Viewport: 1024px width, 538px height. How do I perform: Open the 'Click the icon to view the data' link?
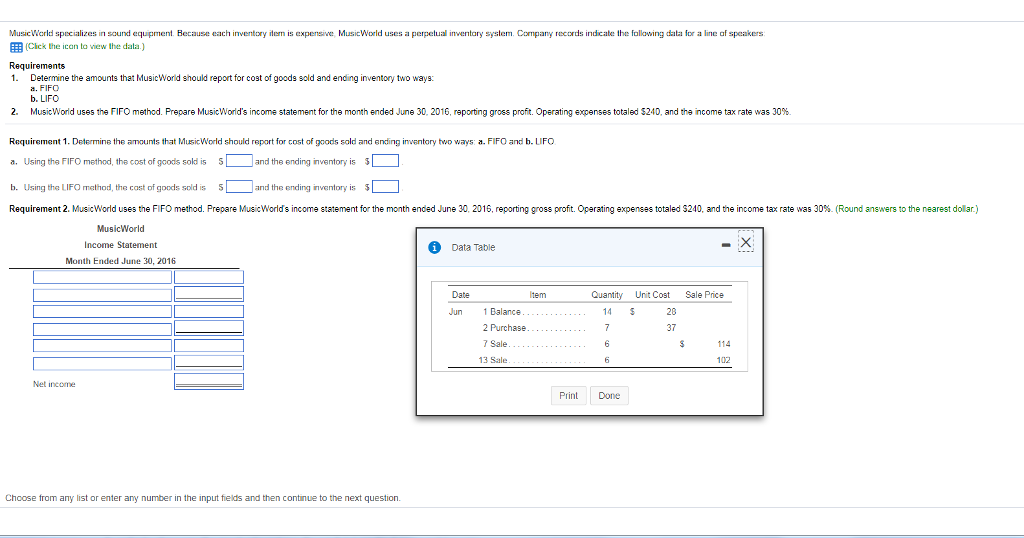85,46
